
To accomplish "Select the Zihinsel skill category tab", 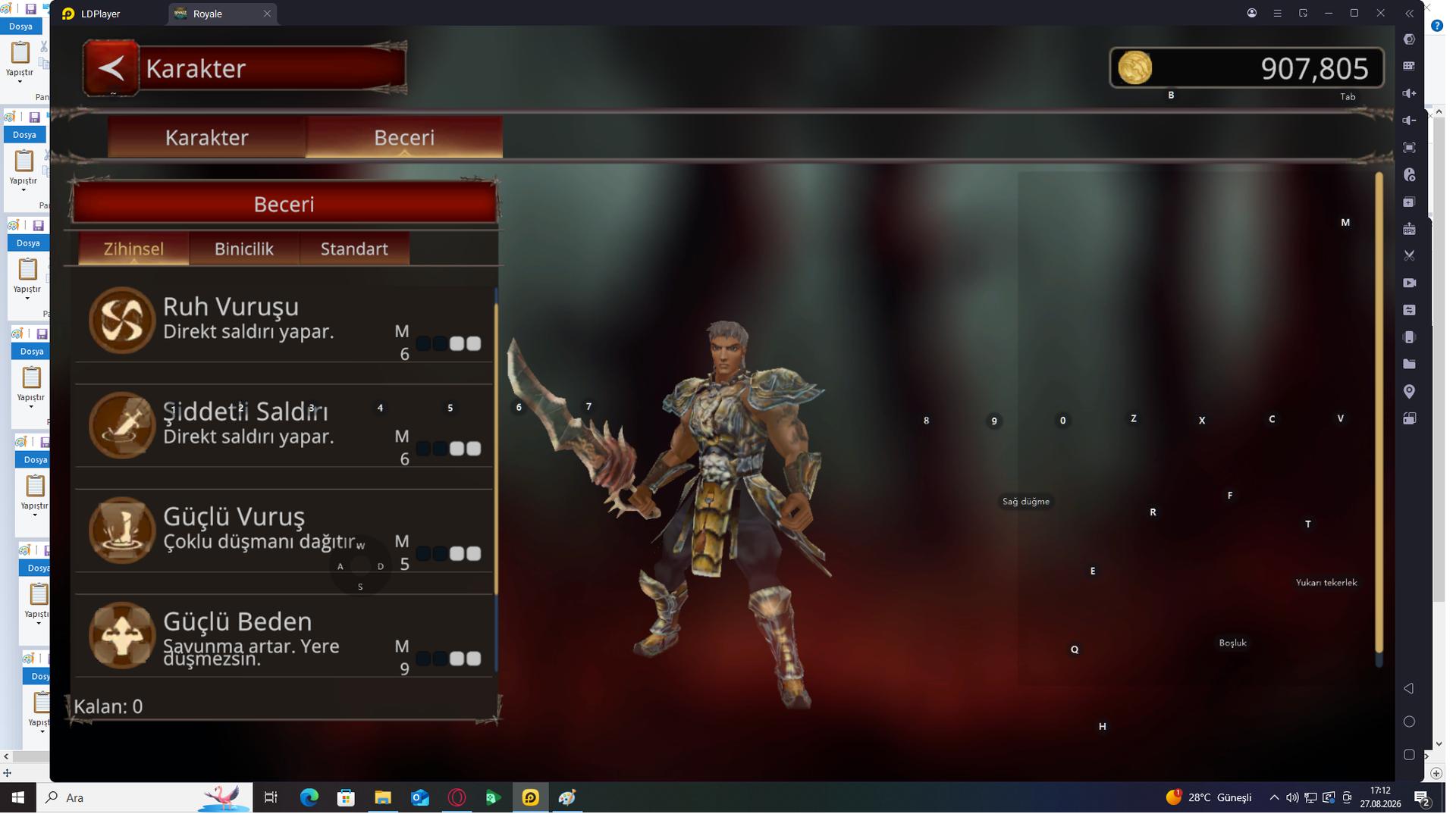I will pyautogui.click(x=133, y=249).
